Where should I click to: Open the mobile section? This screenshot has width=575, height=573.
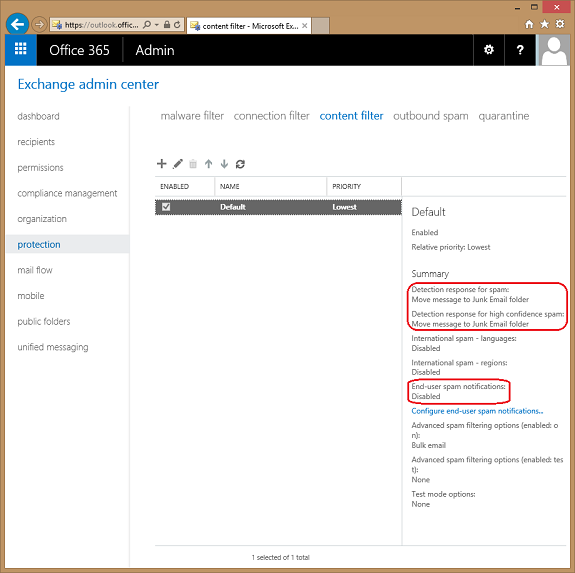coord(31,296)
